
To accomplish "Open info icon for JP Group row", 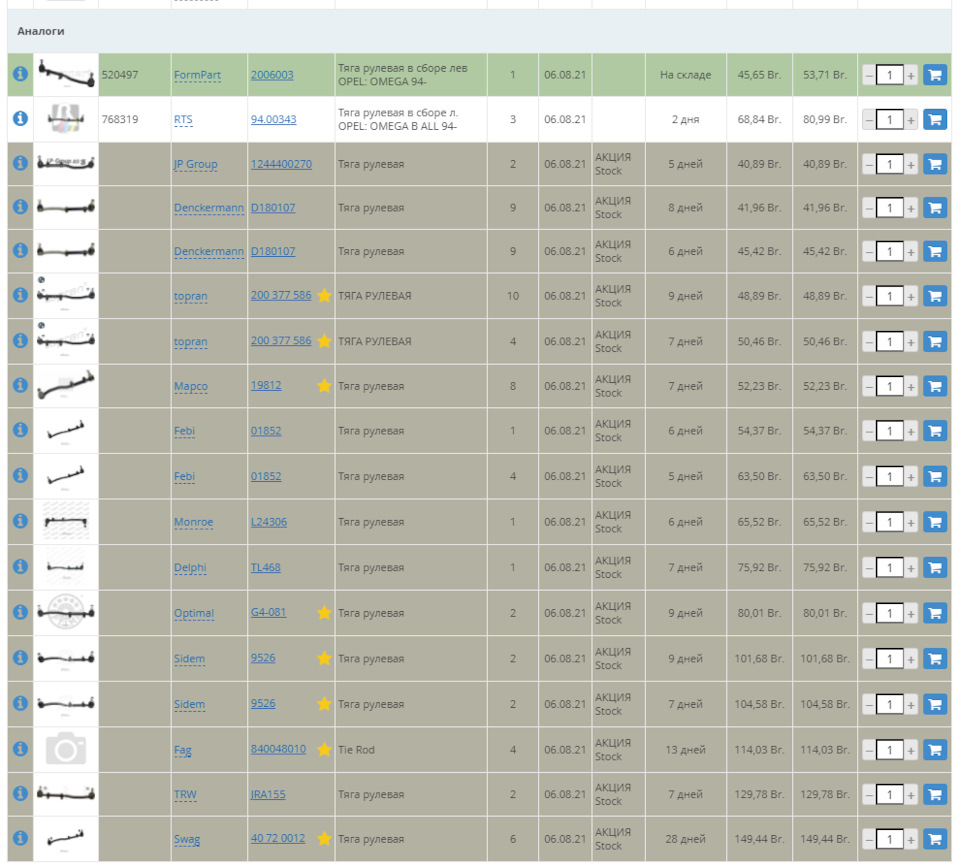I will tap(20, 163).
